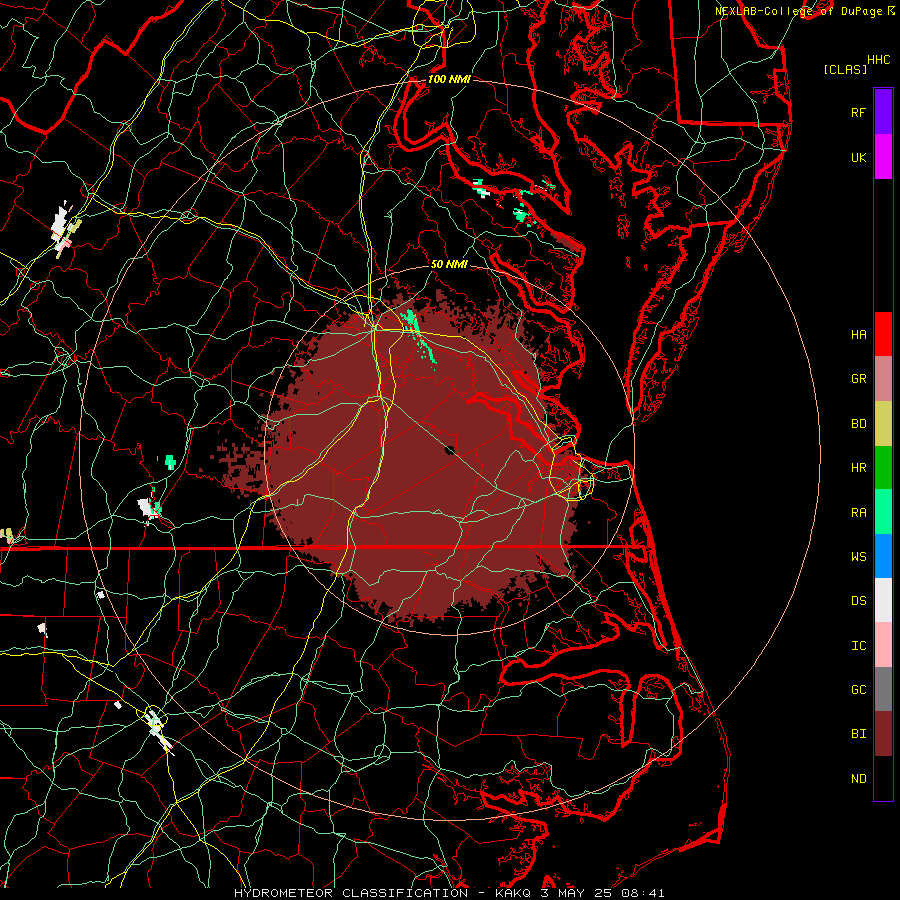The image size is (900, 900).
Task: Click the GR legend label
Action: [859, 378]
